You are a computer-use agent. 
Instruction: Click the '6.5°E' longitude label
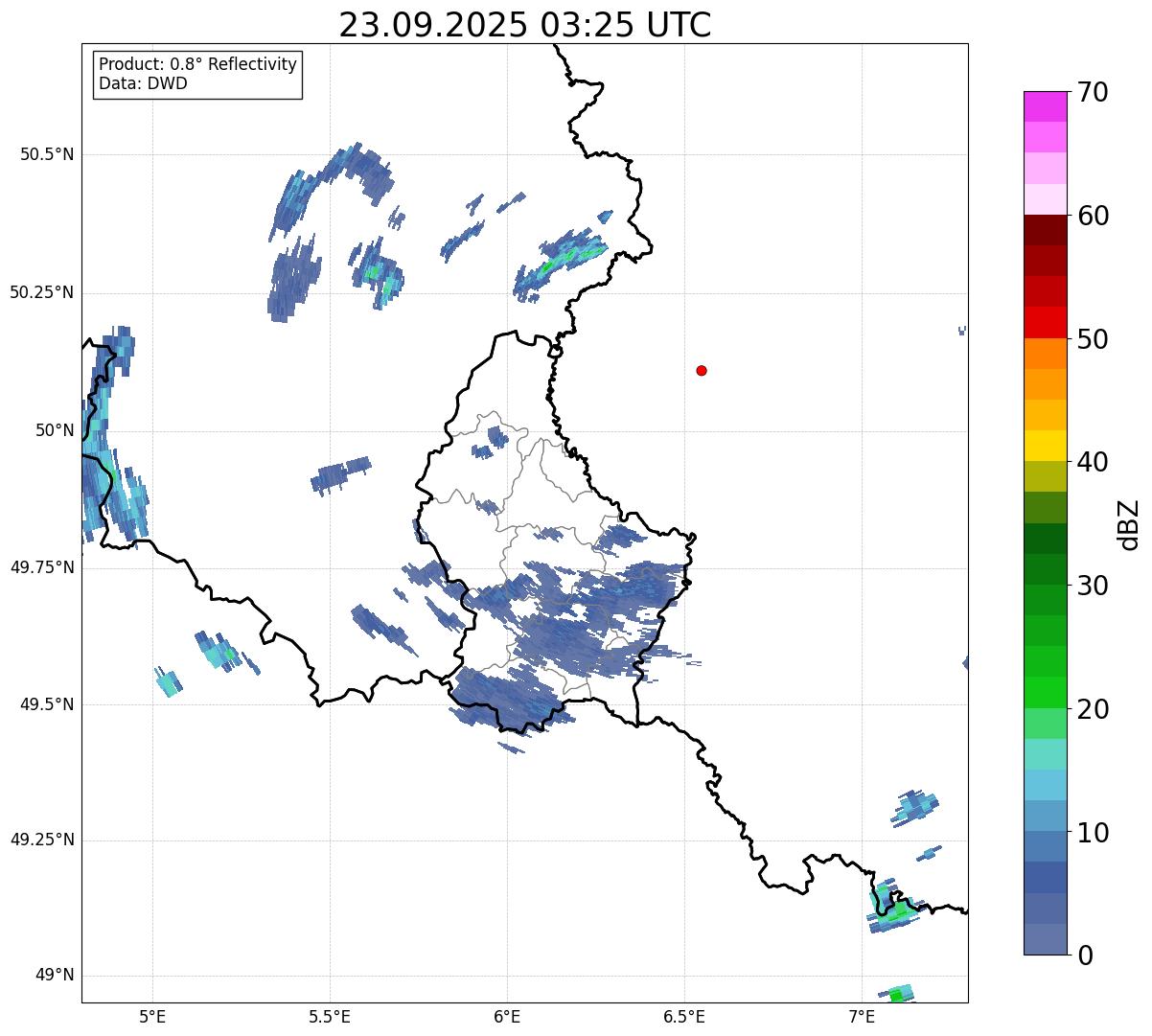tap(684, 1017)
